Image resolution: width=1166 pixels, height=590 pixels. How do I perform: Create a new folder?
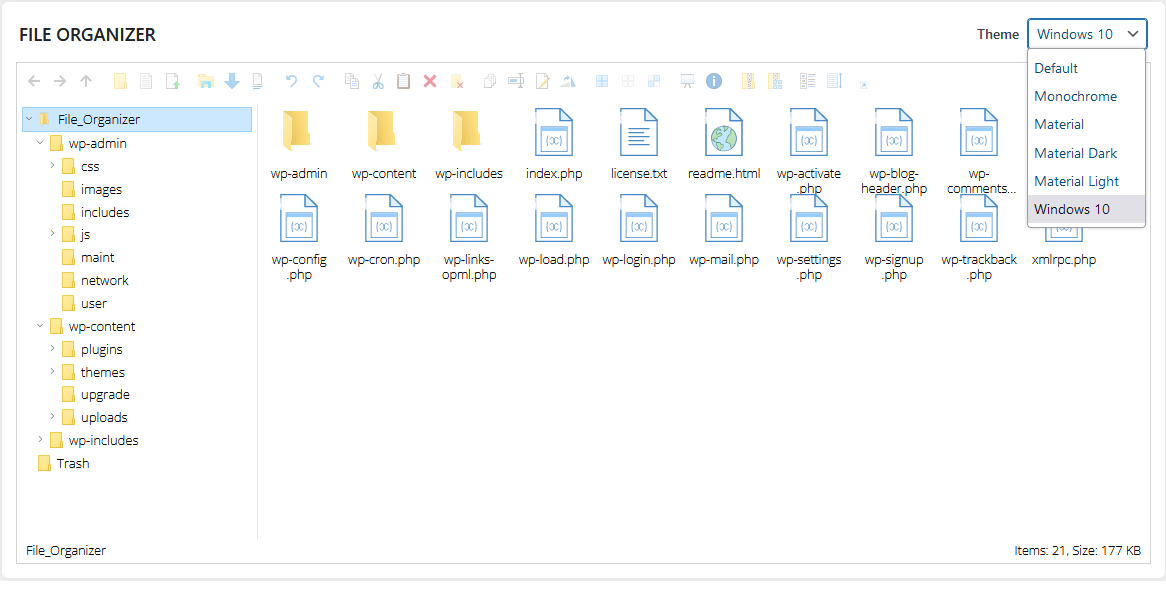118,81
